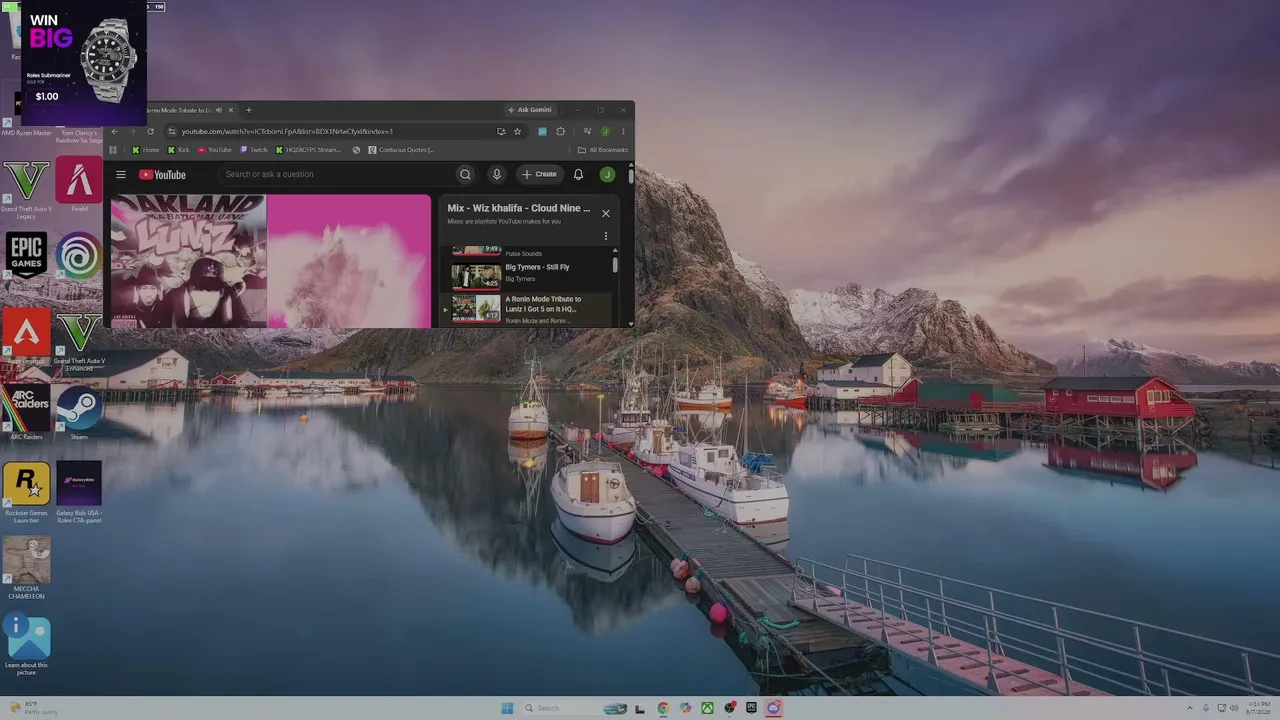The height and width of the screenshot is (720, 1280).
Task: Open the Kick bookmark
Action: pos(178,150)
